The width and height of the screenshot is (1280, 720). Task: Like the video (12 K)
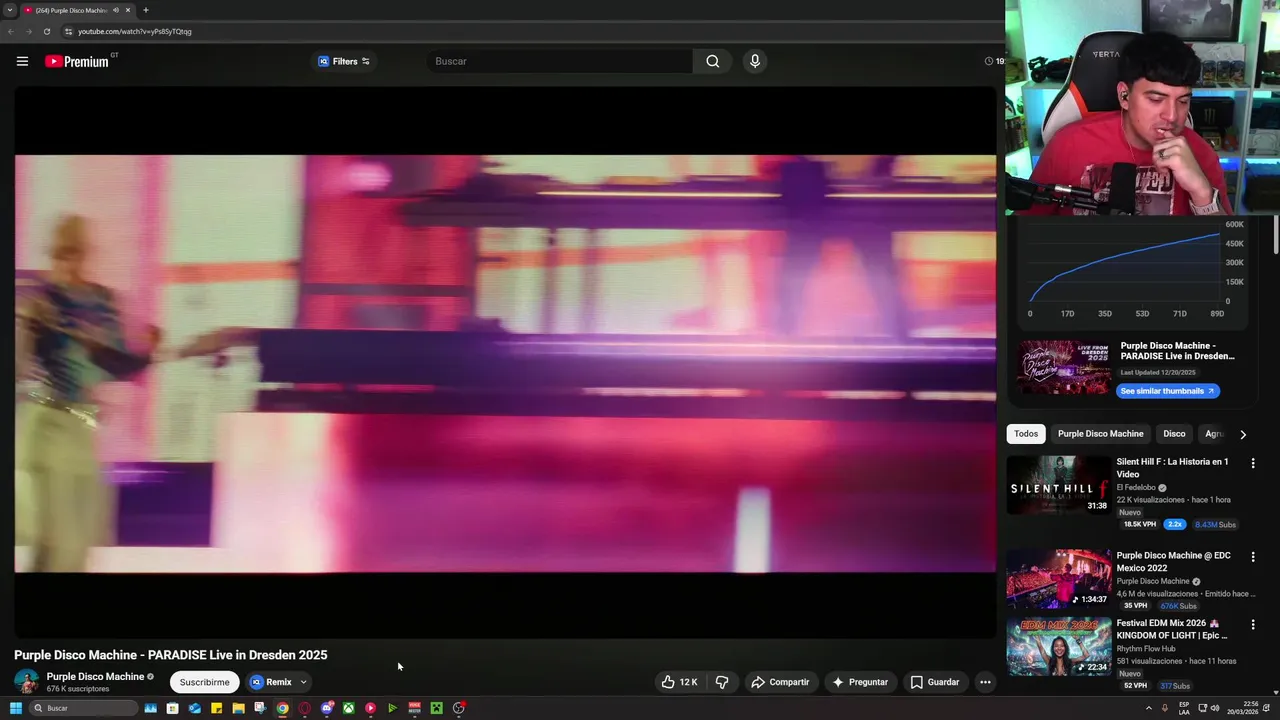pos(679,682)
